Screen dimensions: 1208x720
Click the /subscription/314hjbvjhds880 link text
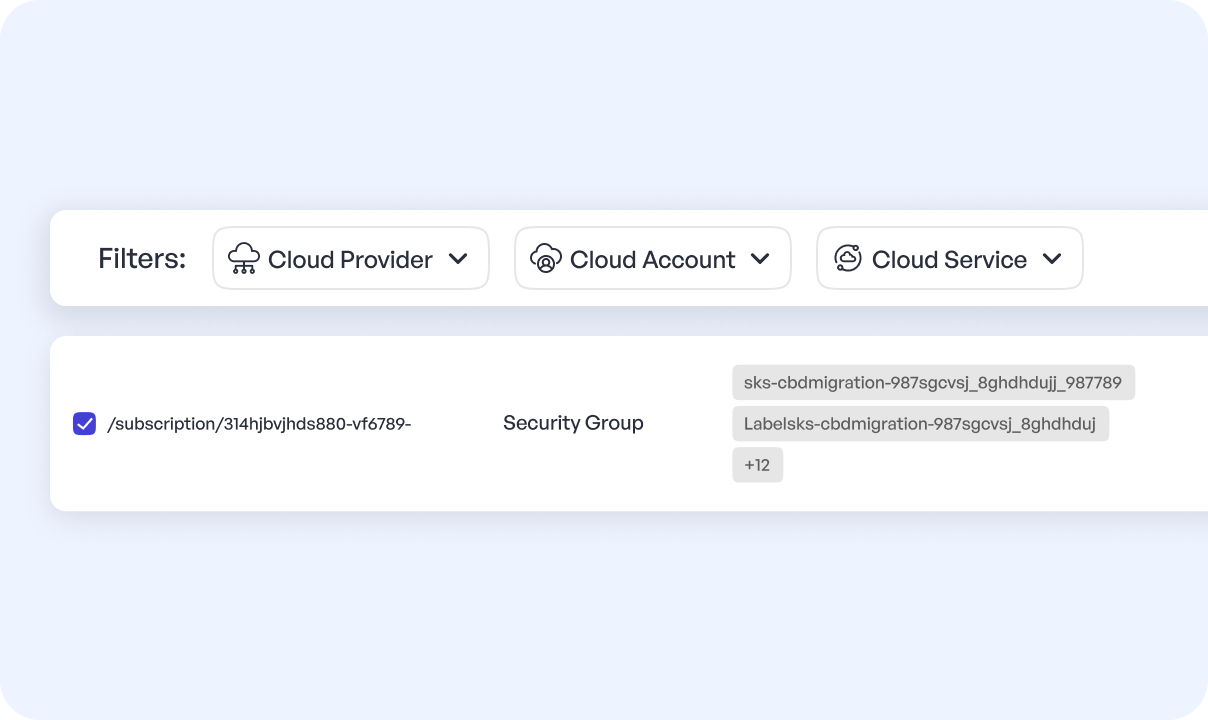(x=260, y=423)
